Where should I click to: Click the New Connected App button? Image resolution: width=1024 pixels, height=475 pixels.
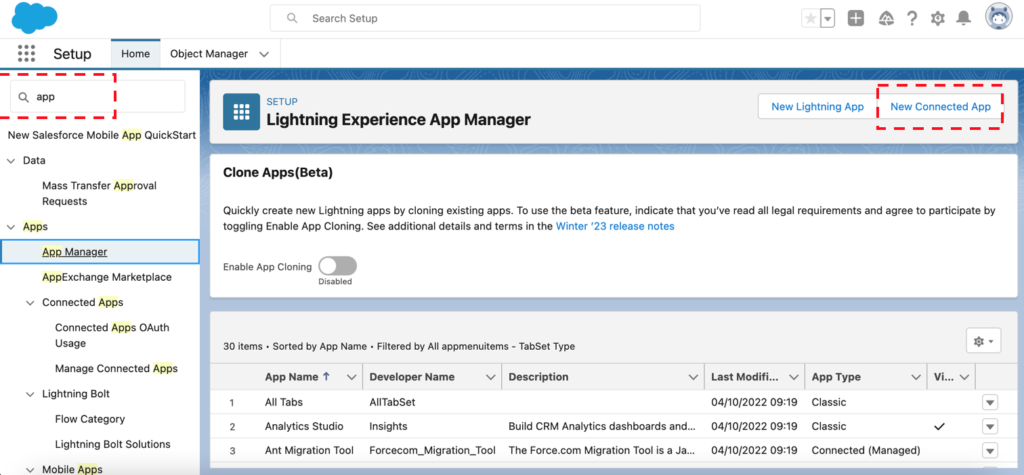point(940,106)
